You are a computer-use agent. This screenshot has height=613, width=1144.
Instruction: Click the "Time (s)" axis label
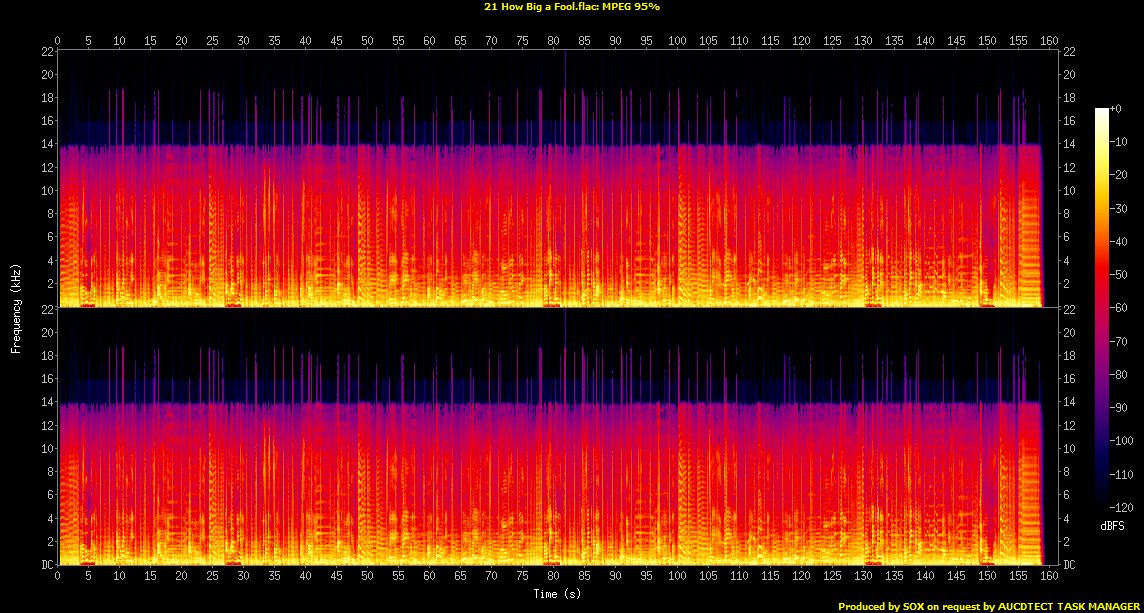coord(559,594)
